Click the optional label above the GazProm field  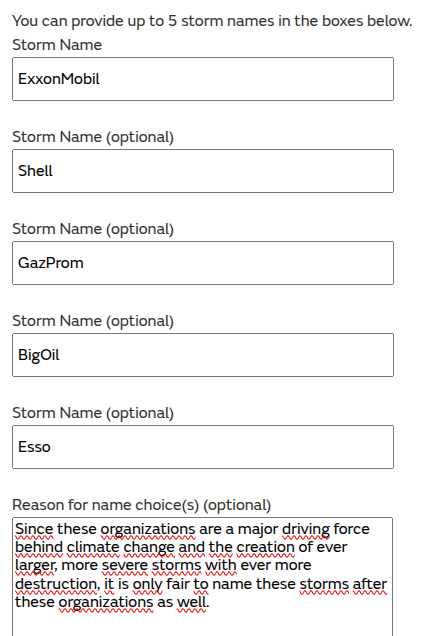pos(93,229)
